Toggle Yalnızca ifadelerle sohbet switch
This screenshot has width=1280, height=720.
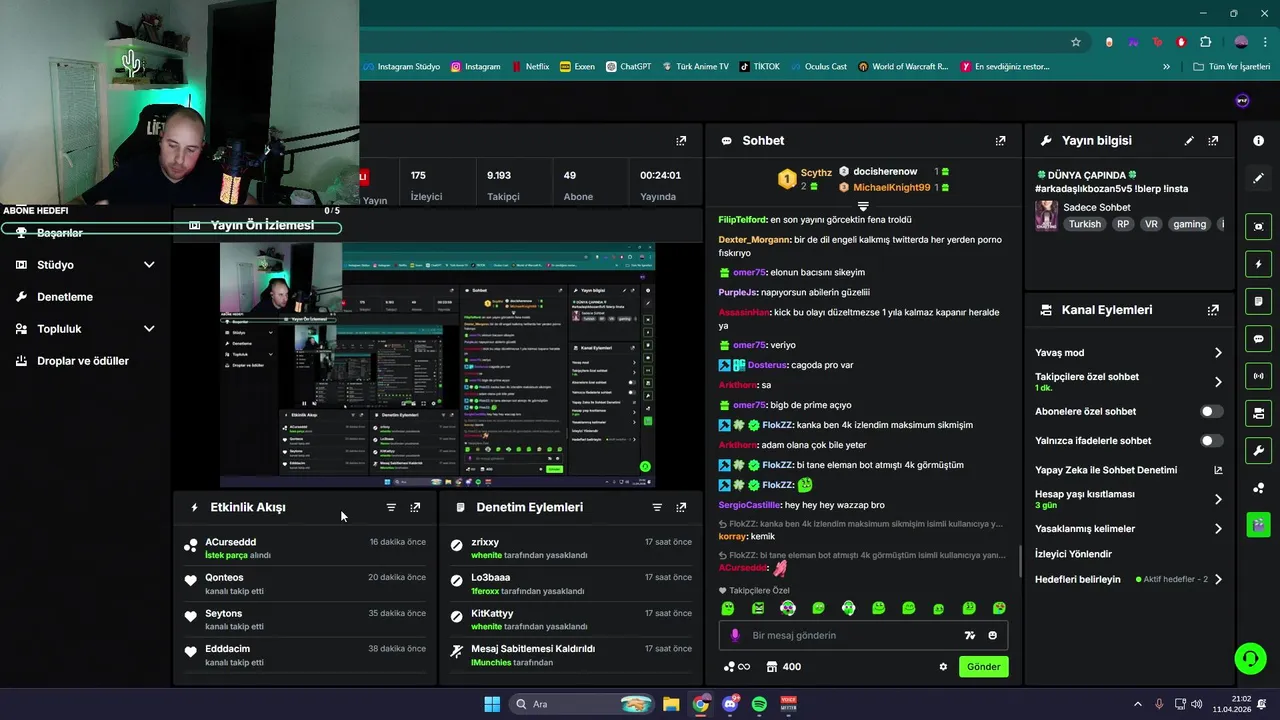1211,440
